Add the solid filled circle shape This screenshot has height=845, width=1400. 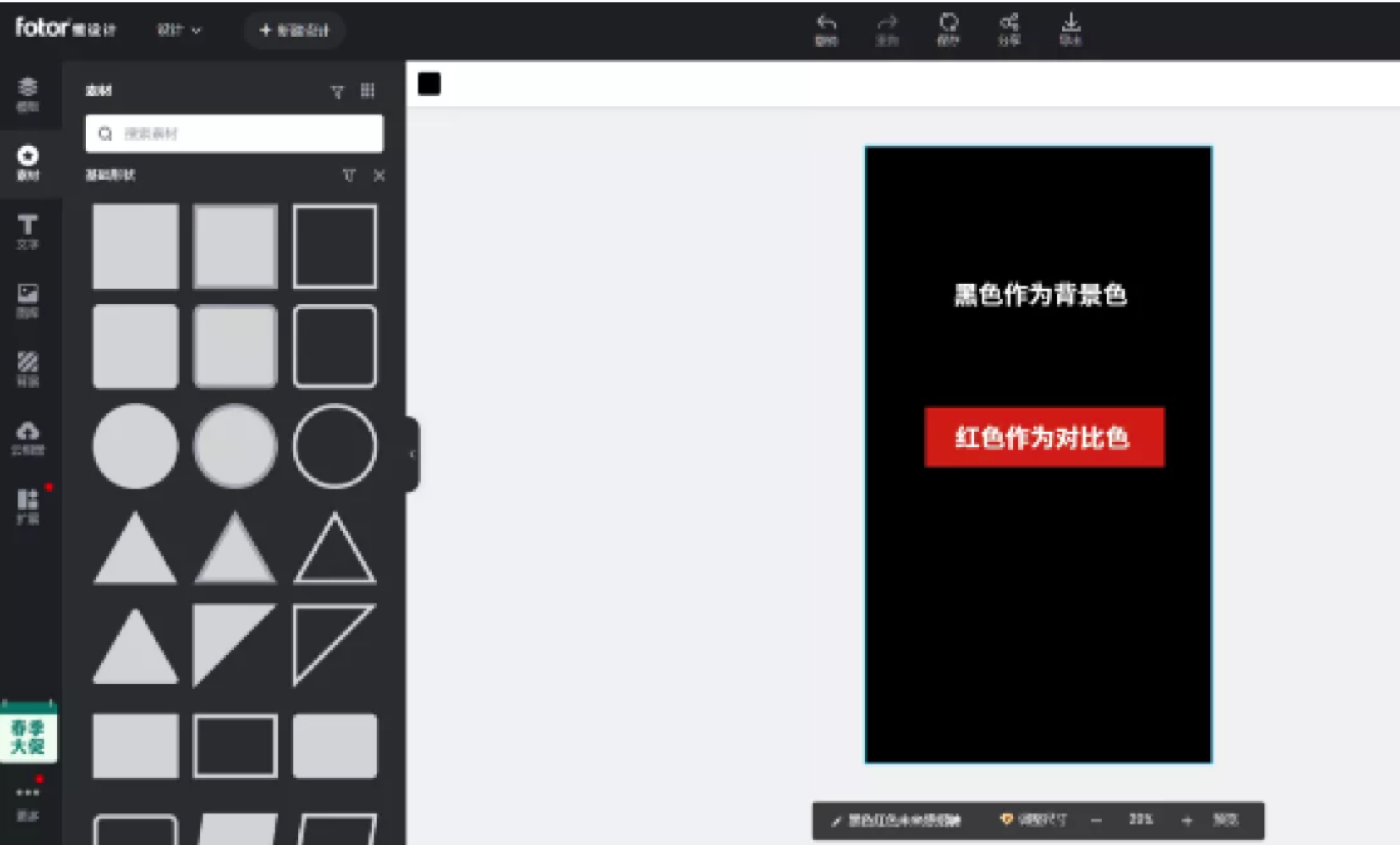136,446
